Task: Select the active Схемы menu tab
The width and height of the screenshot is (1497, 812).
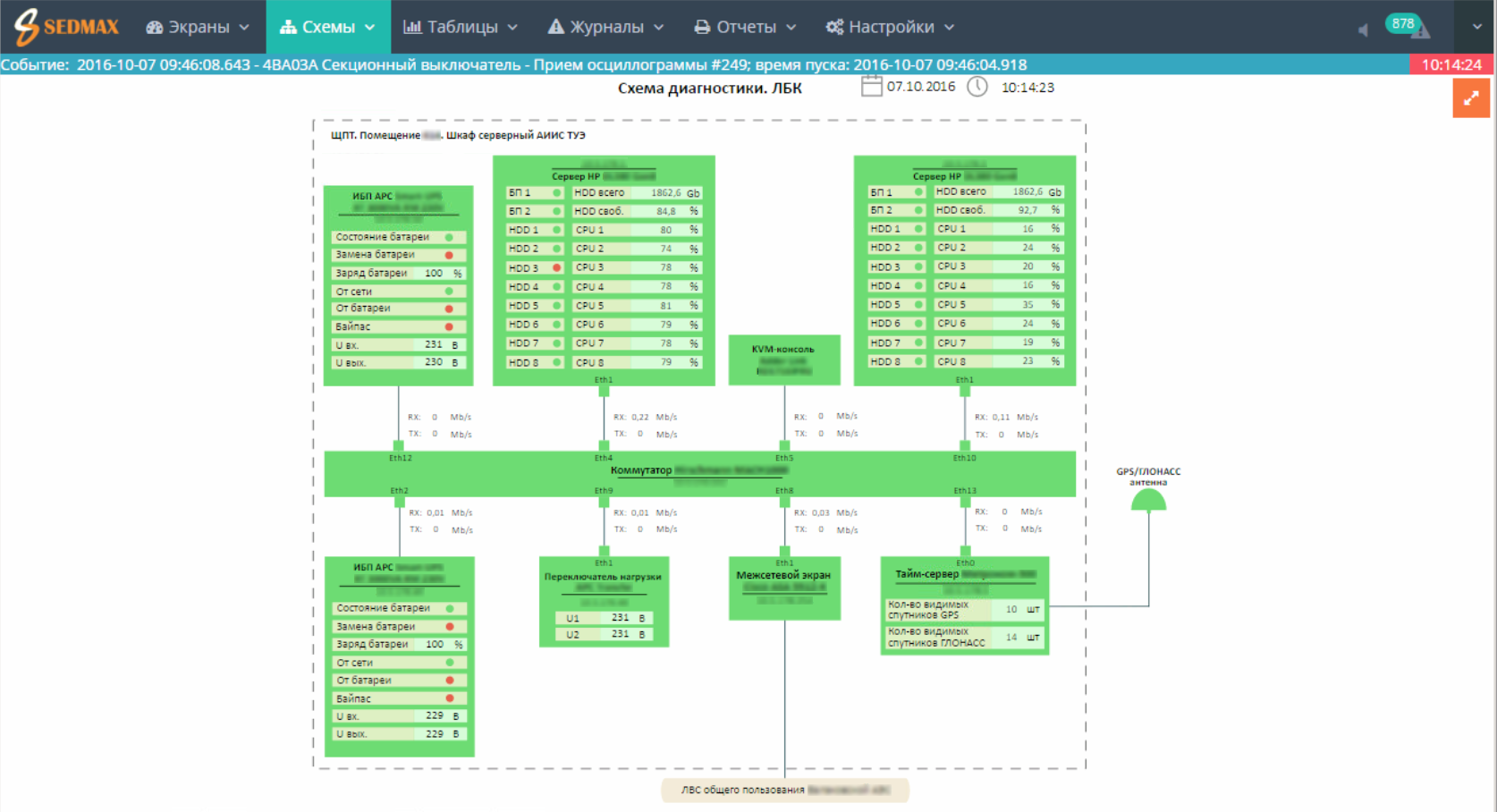Action: point(327,27)
